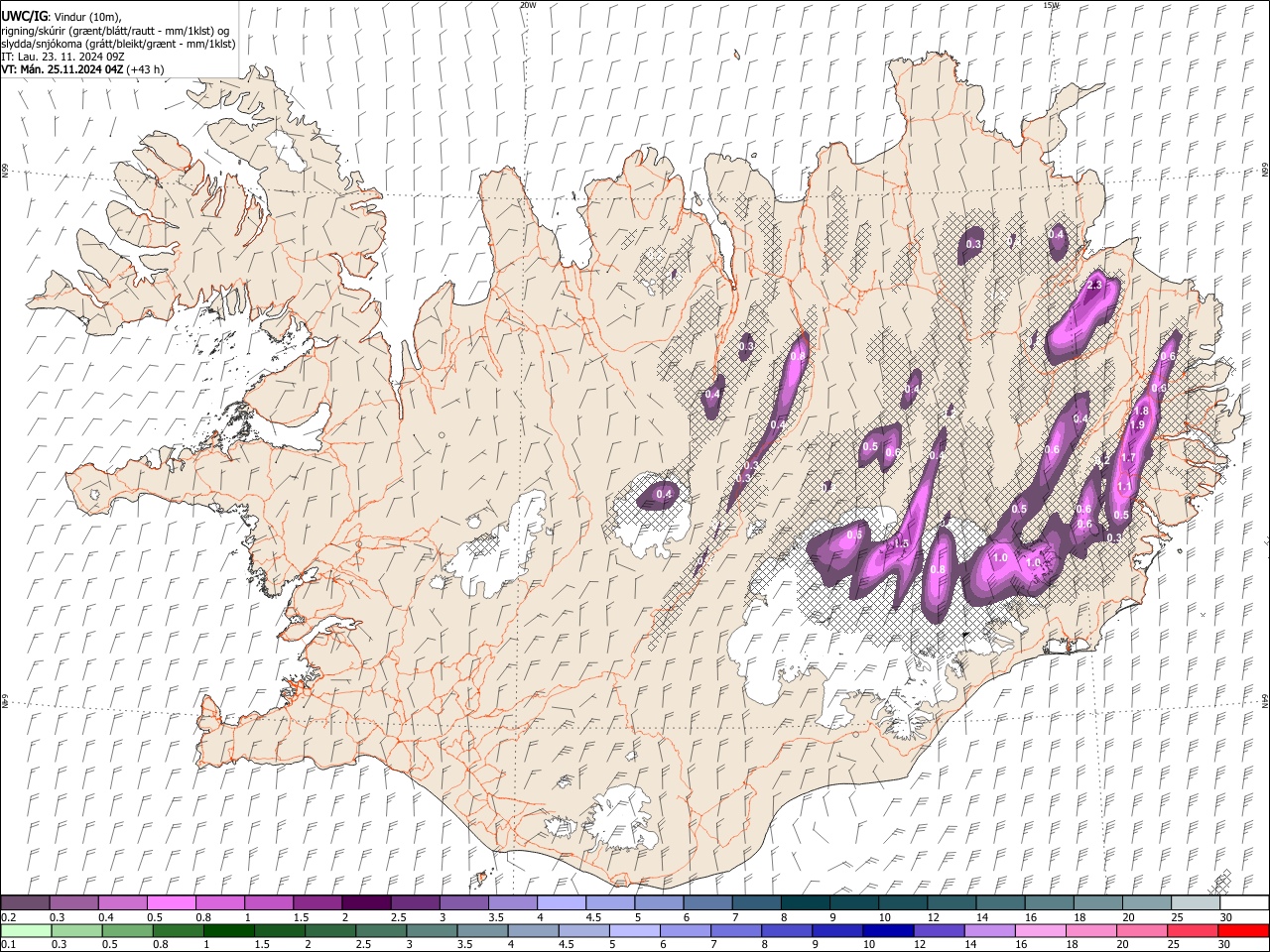Viewport: 1270px width, 952px height.
Task: Click the 1.8 precipitation value on the map
Action: tap(1141, 411)
